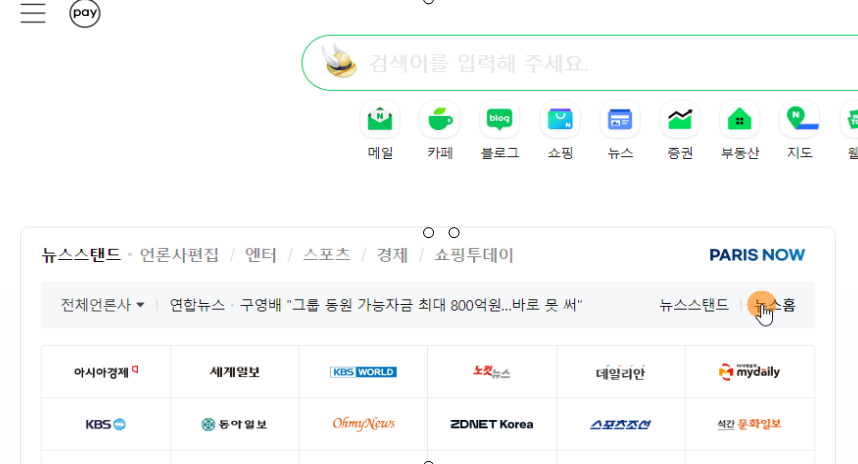Switch to the 스포츠 tab
This screenshot has width=858, height=464.
tap(327, 255)
